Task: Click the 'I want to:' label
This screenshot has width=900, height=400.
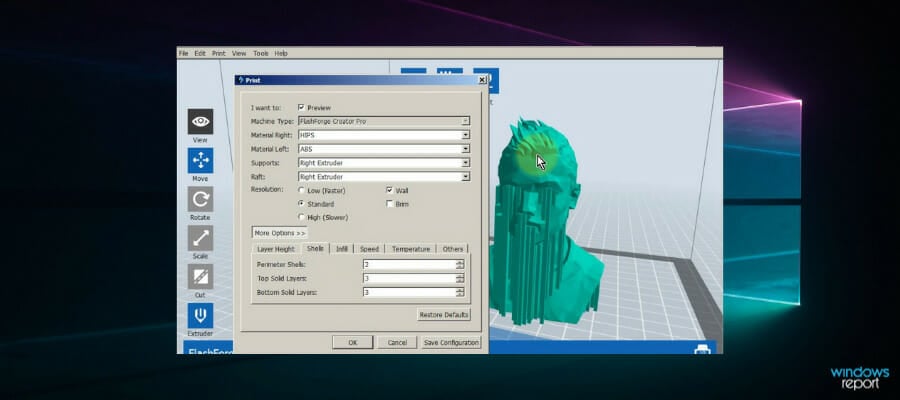Action: [x=266, y=108]
